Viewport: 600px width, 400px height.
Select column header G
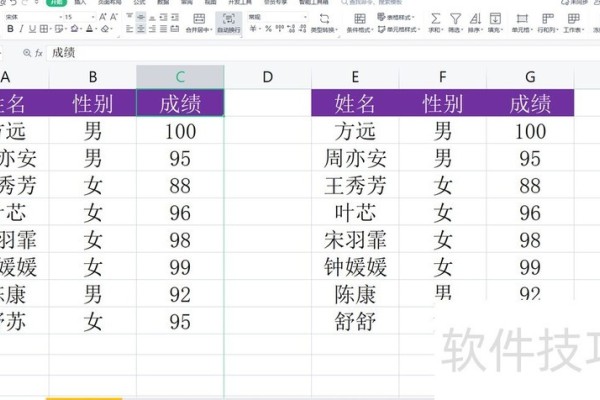pyautogui.click(x=530, y=77)
